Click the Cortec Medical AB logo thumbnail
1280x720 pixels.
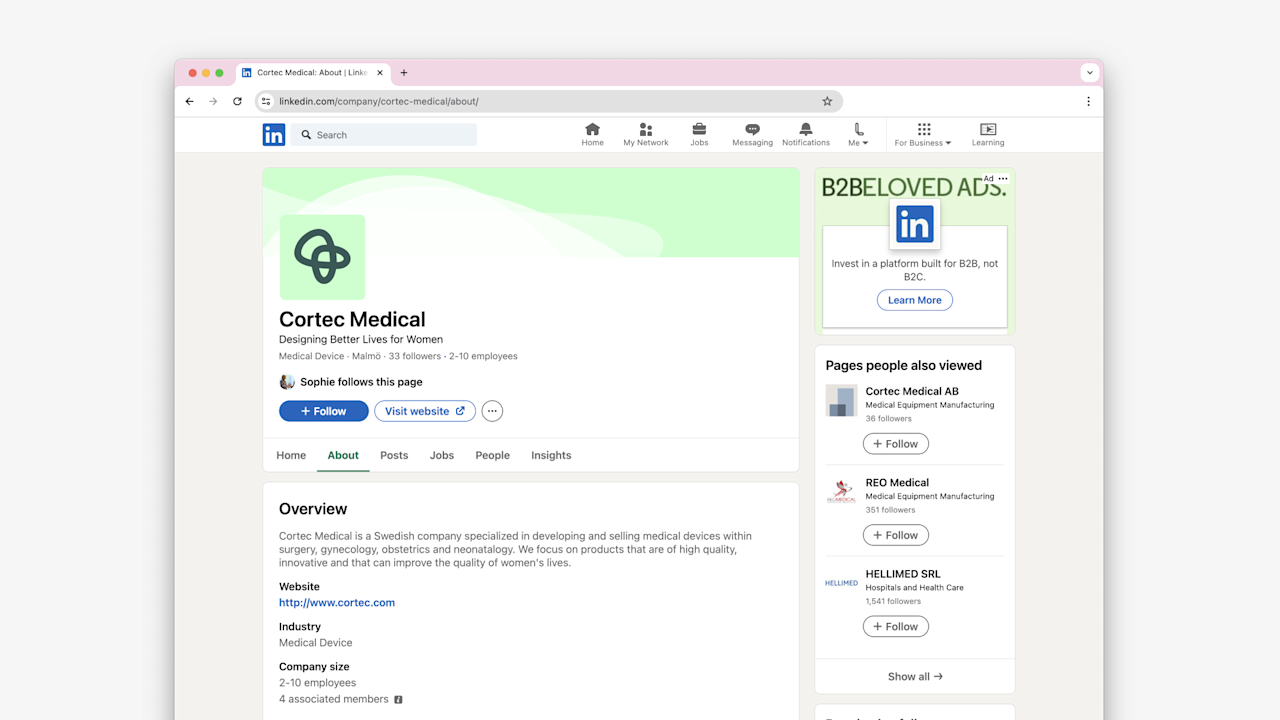pyautogui.click(x=841, y=401)
